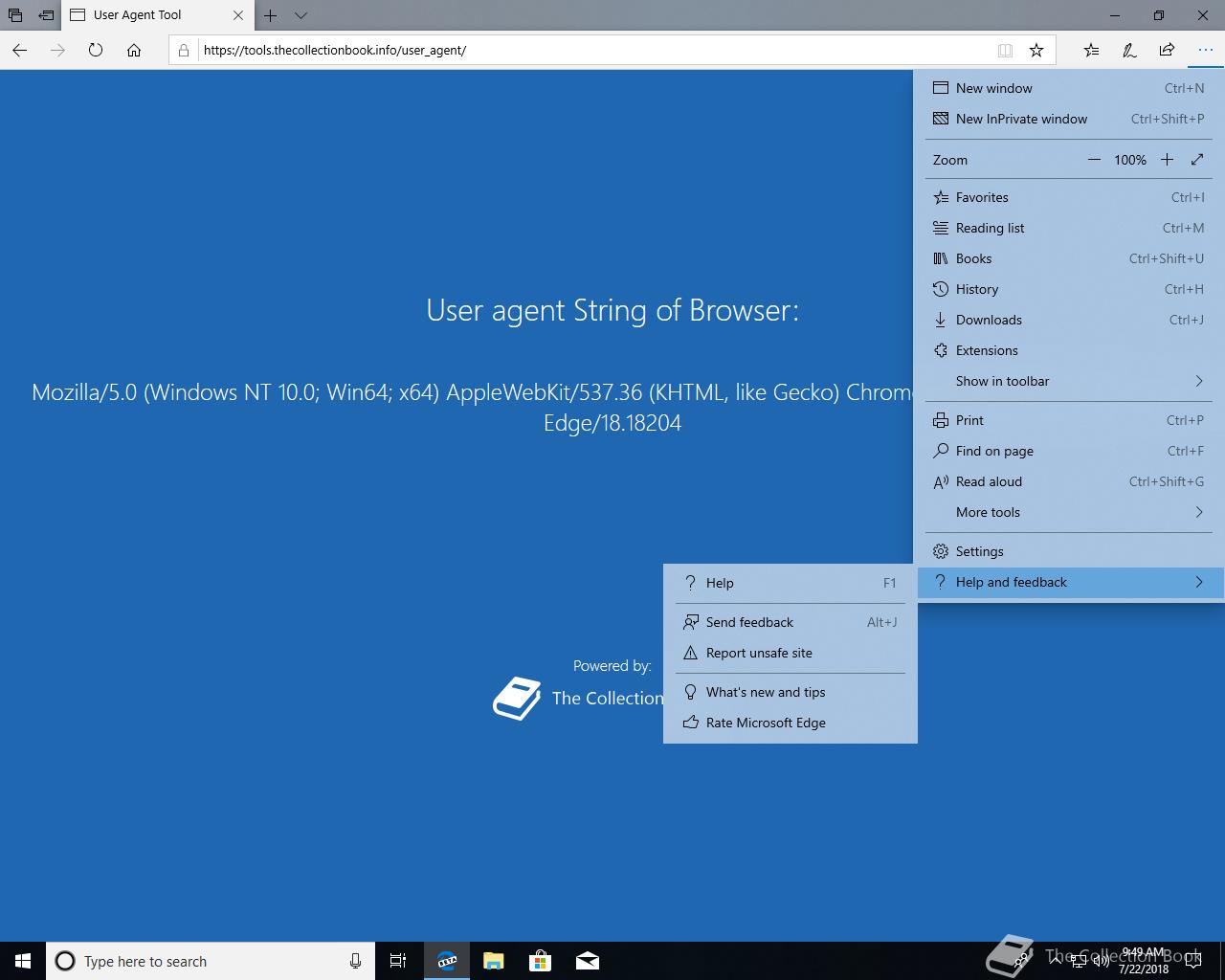Click the Collection Book logo
Viewport: 1225px width, 980px height.
click(518, 699)
